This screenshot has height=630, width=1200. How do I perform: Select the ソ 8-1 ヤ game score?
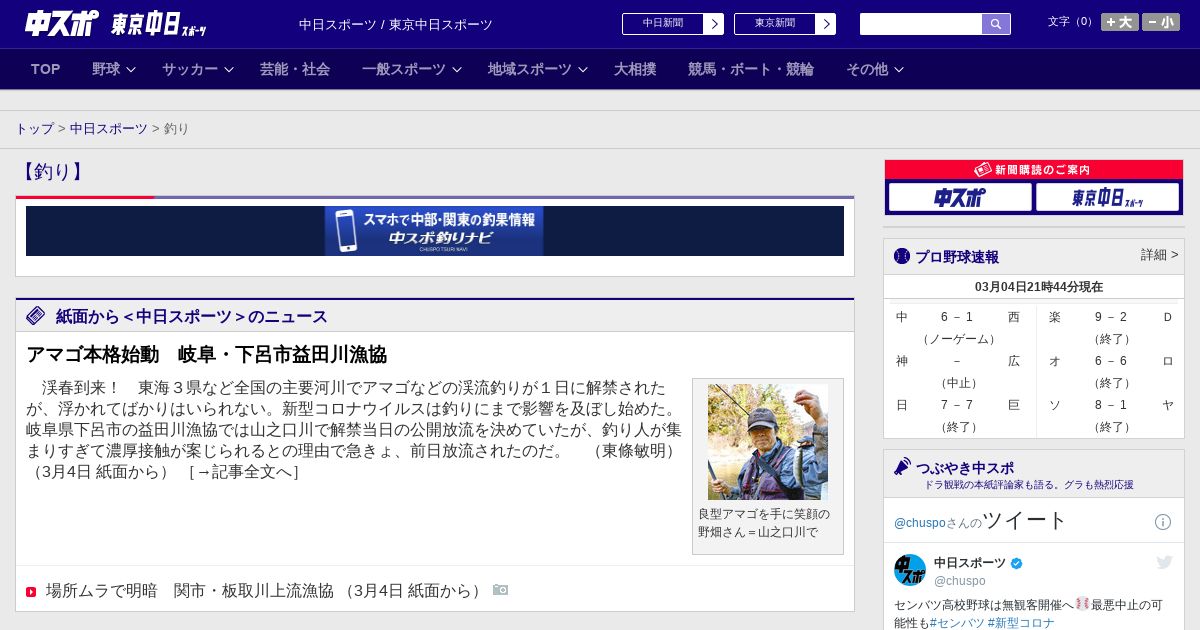pos(1110,405)
